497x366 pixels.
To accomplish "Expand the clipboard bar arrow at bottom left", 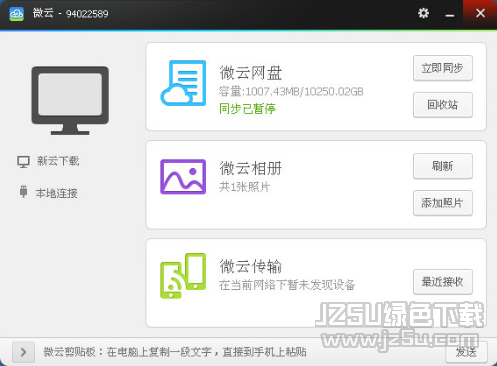I will 23,352.
